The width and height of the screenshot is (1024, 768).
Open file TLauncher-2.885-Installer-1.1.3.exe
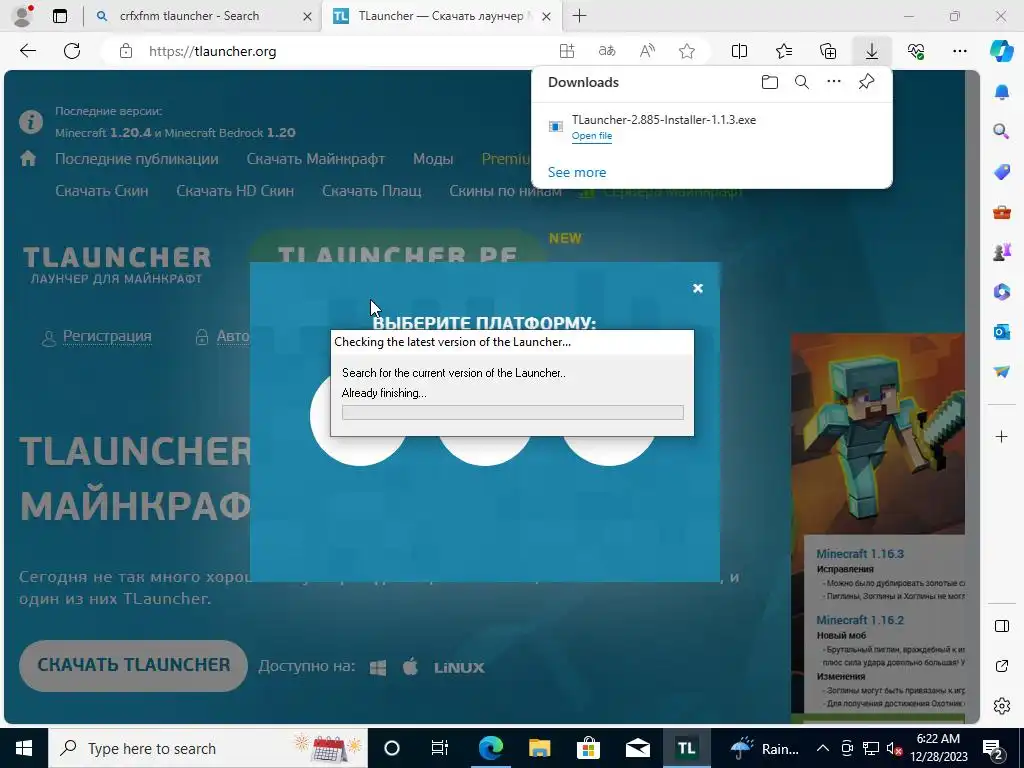(x=592, y=136)
